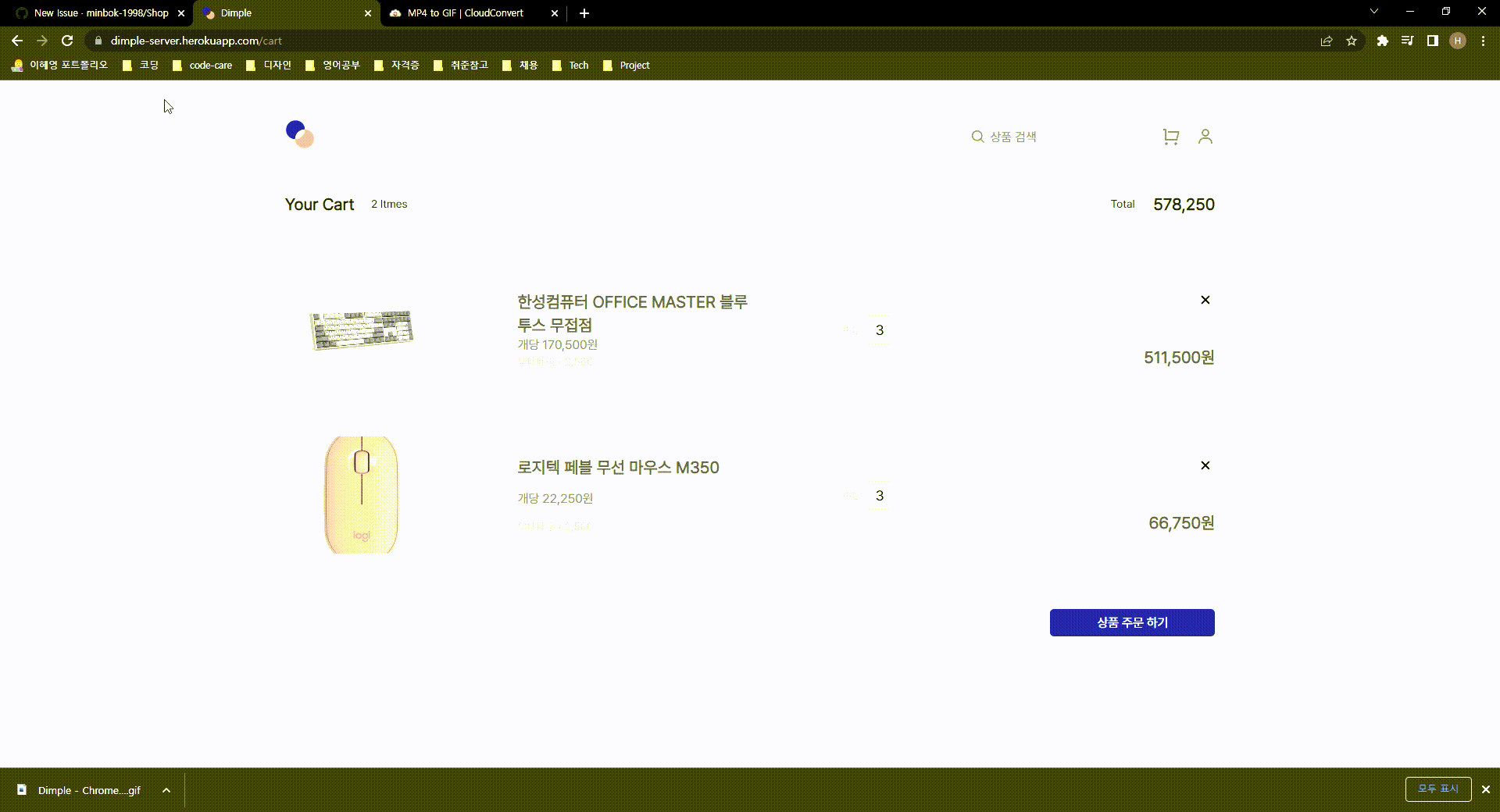
Task: Open the code-care bookmarks folder
Action: (x=202, y=66)
